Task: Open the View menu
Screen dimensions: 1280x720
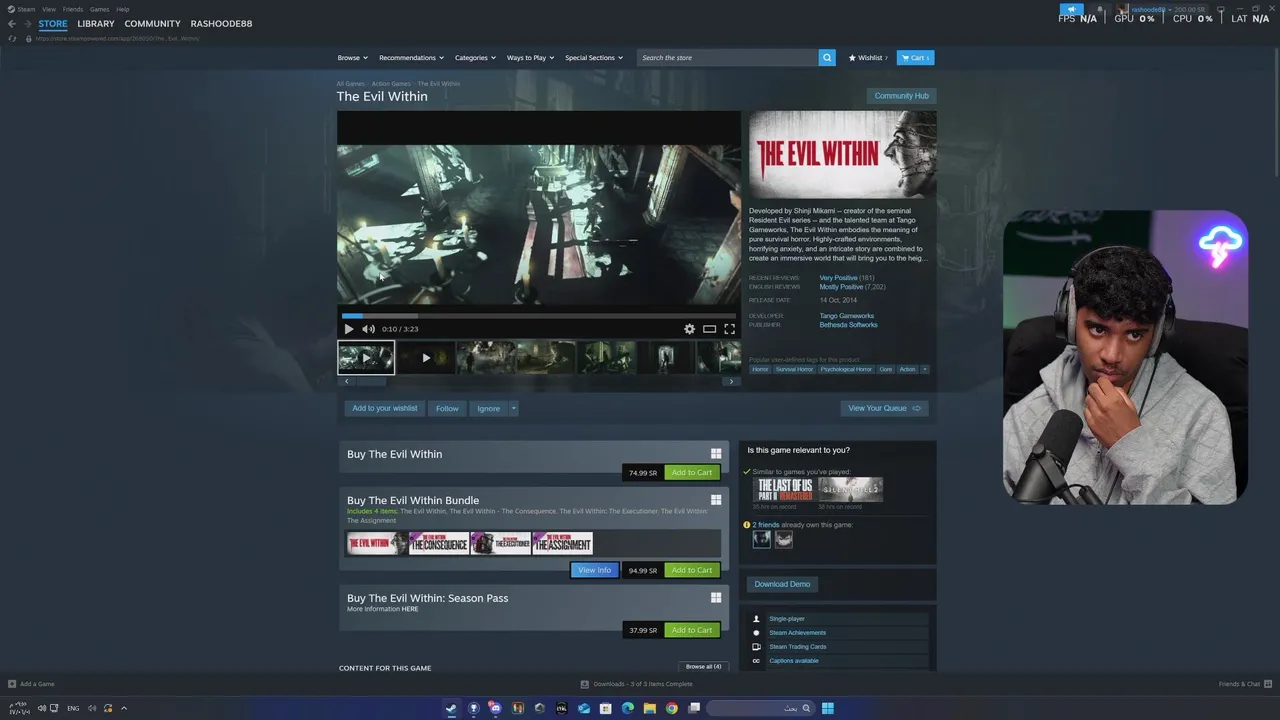Action: point(48,9)
